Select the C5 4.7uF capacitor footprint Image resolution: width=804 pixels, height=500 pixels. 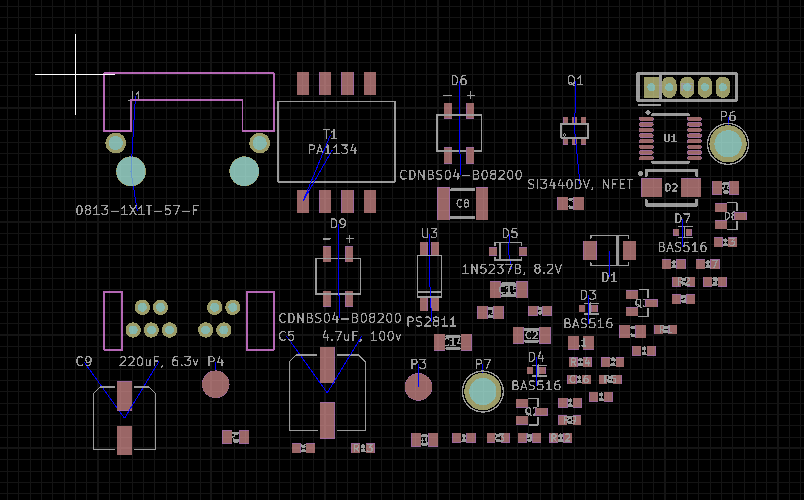point(327,391)
